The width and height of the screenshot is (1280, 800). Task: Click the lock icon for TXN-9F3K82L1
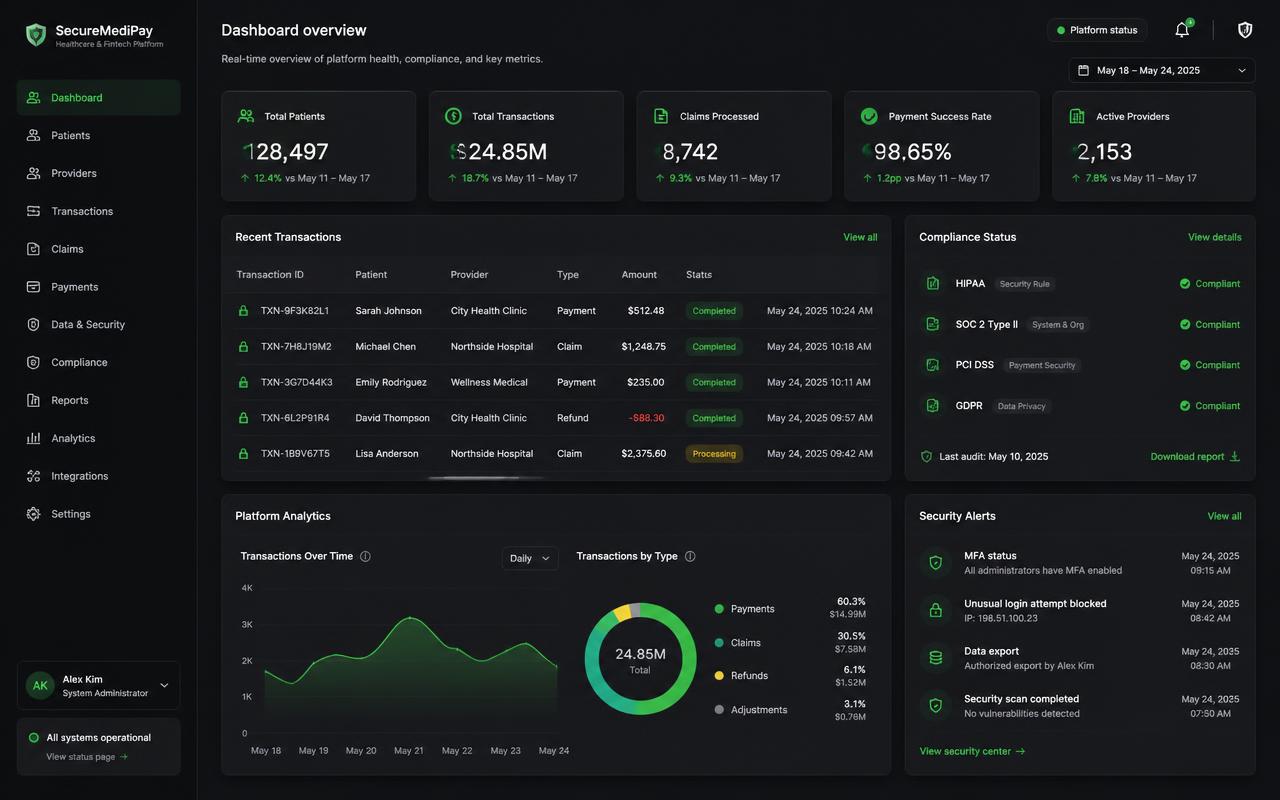click(243, 311)
